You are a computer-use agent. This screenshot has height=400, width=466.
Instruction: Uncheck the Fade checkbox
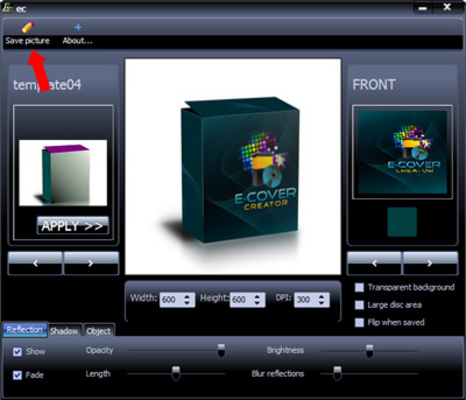17,375
